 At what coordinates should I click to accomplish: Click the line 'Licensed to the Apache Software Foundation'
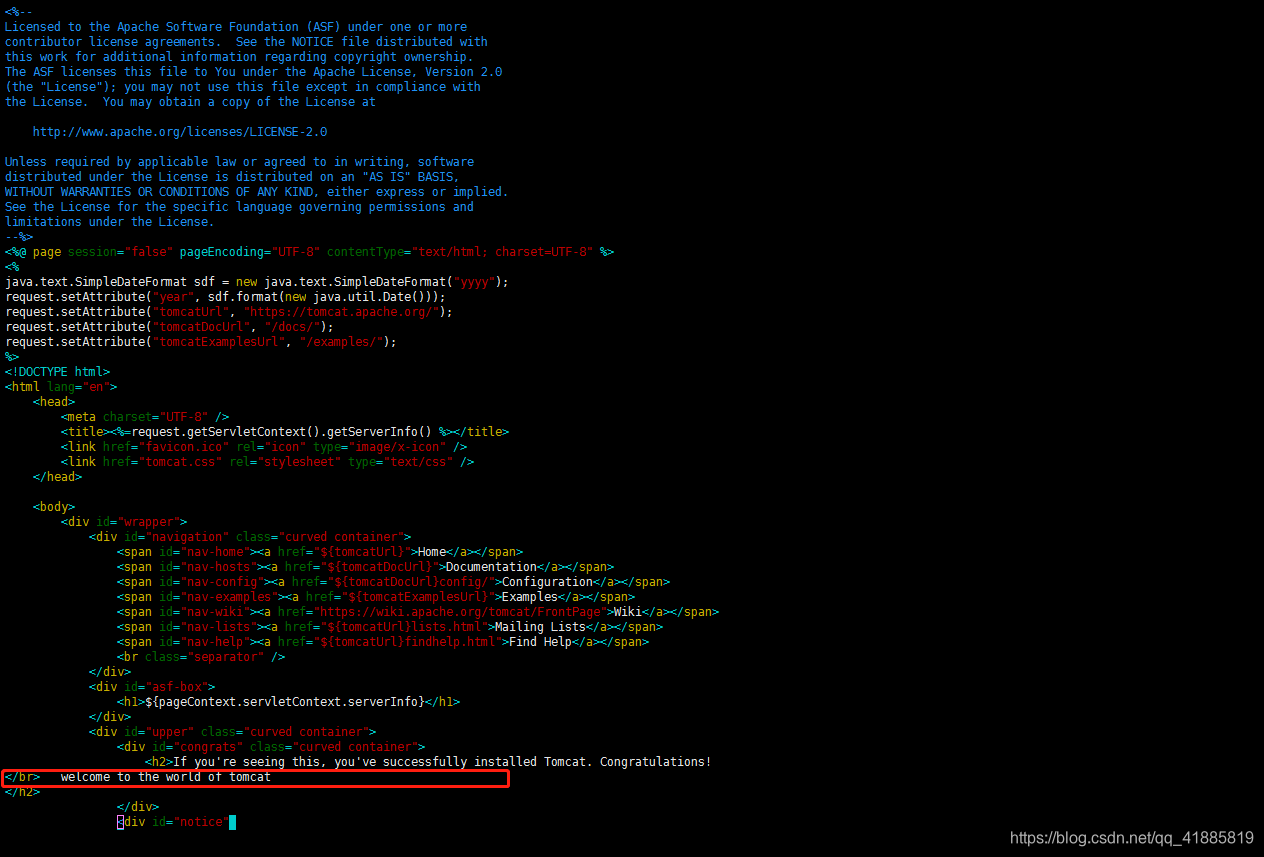tap(236, 27)
